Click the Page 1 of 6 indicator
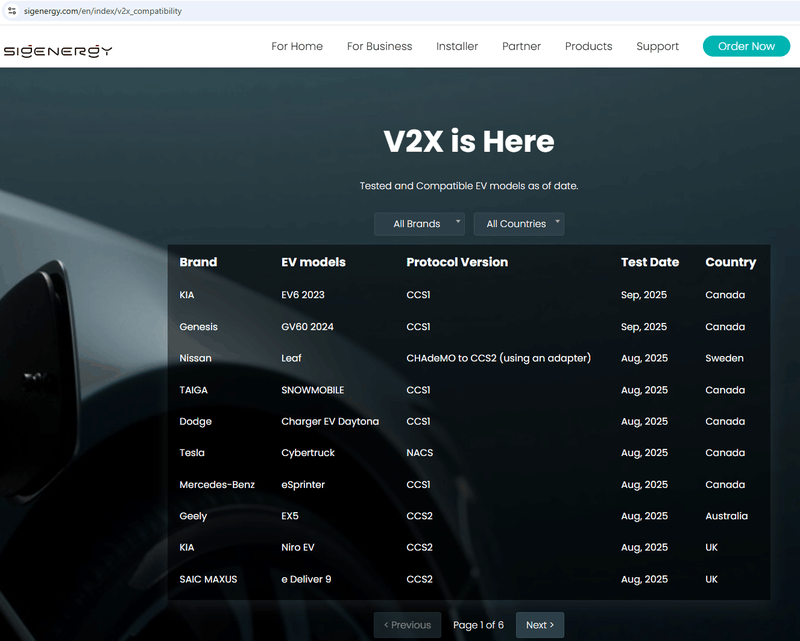 (478, 625)
